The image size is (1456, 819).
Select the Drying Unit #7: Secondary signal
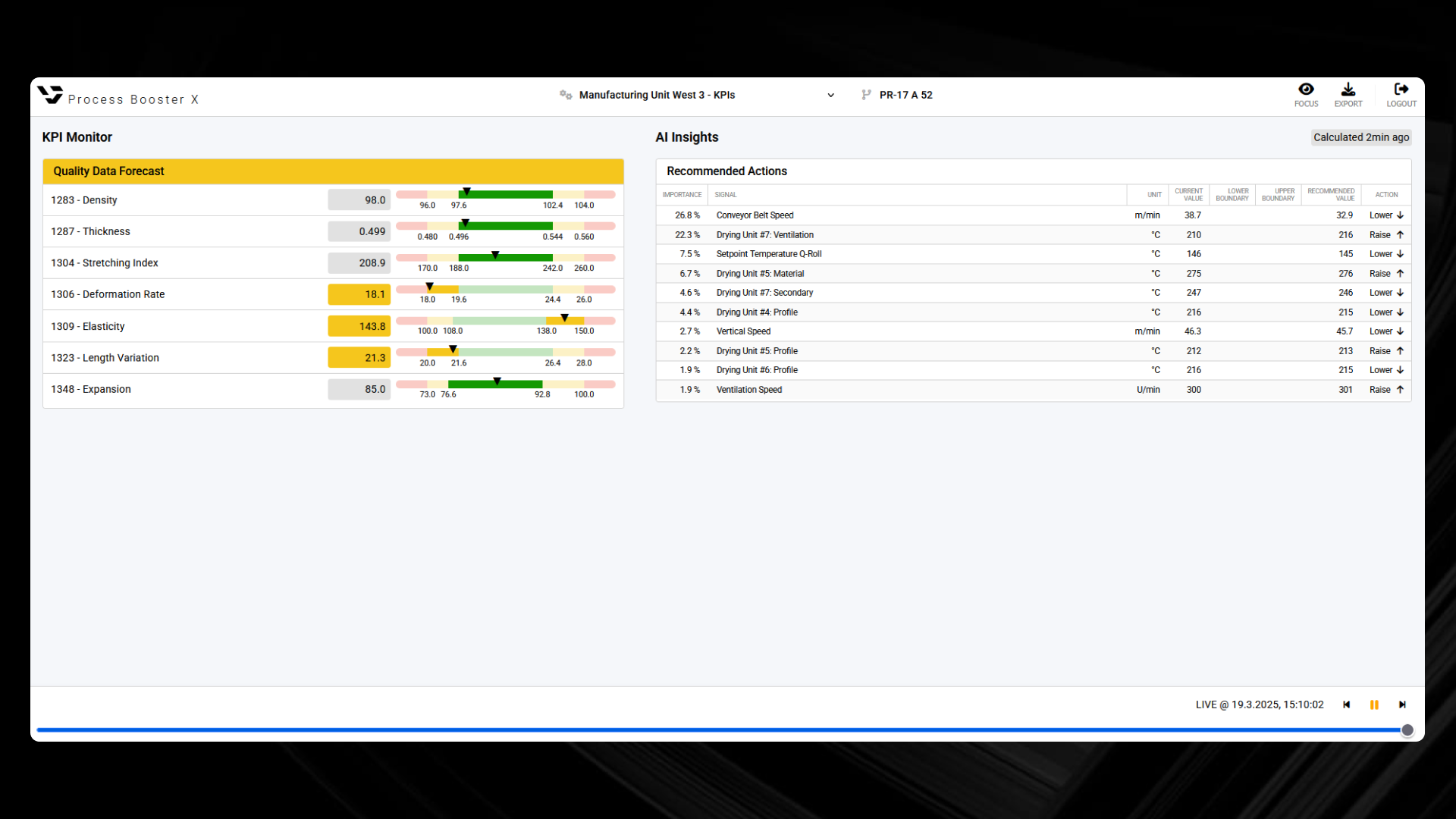click(x=765, y=293)
